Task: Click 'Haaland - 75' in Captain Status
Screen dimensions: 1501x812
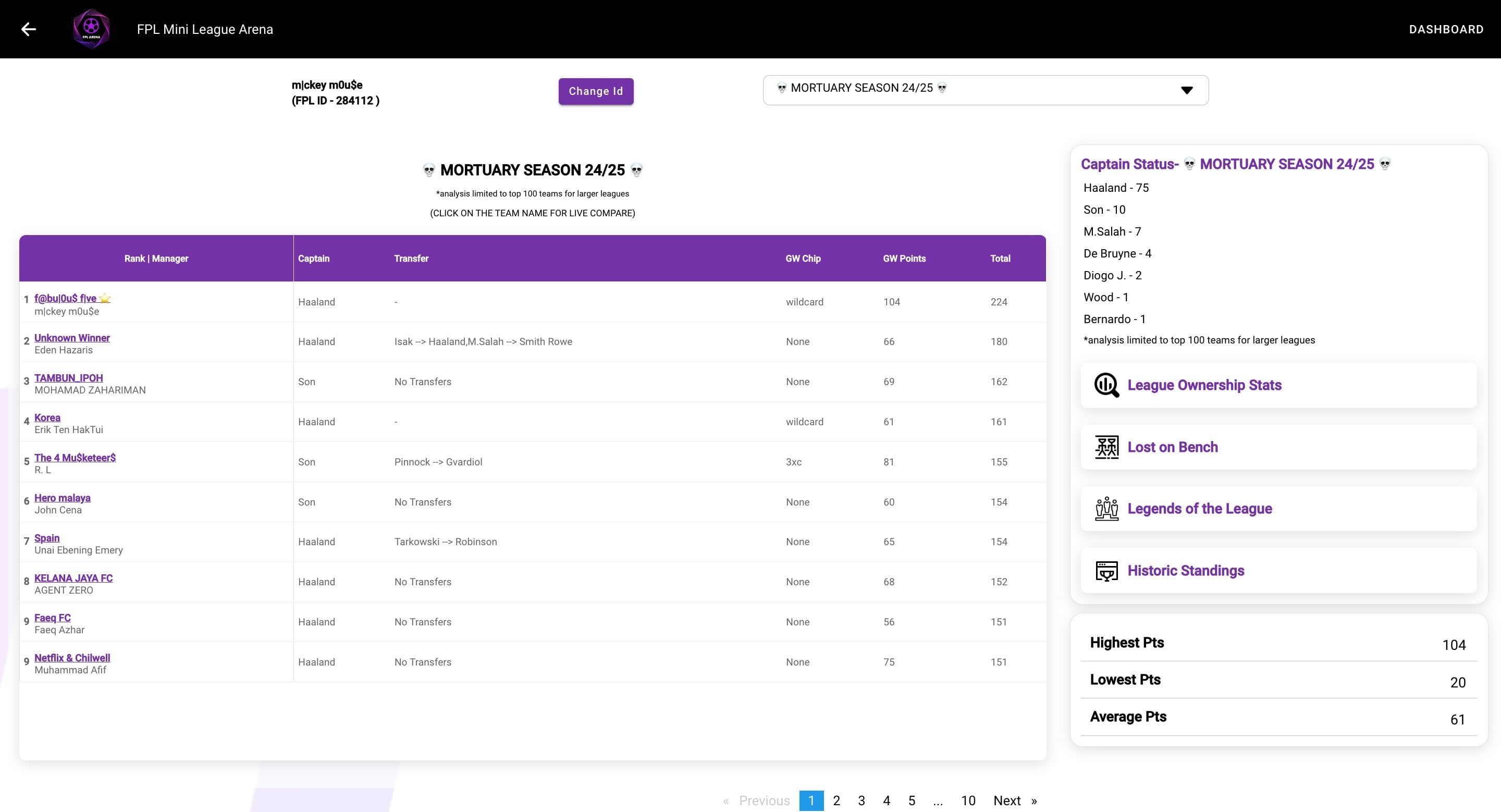Action: 1116,188
